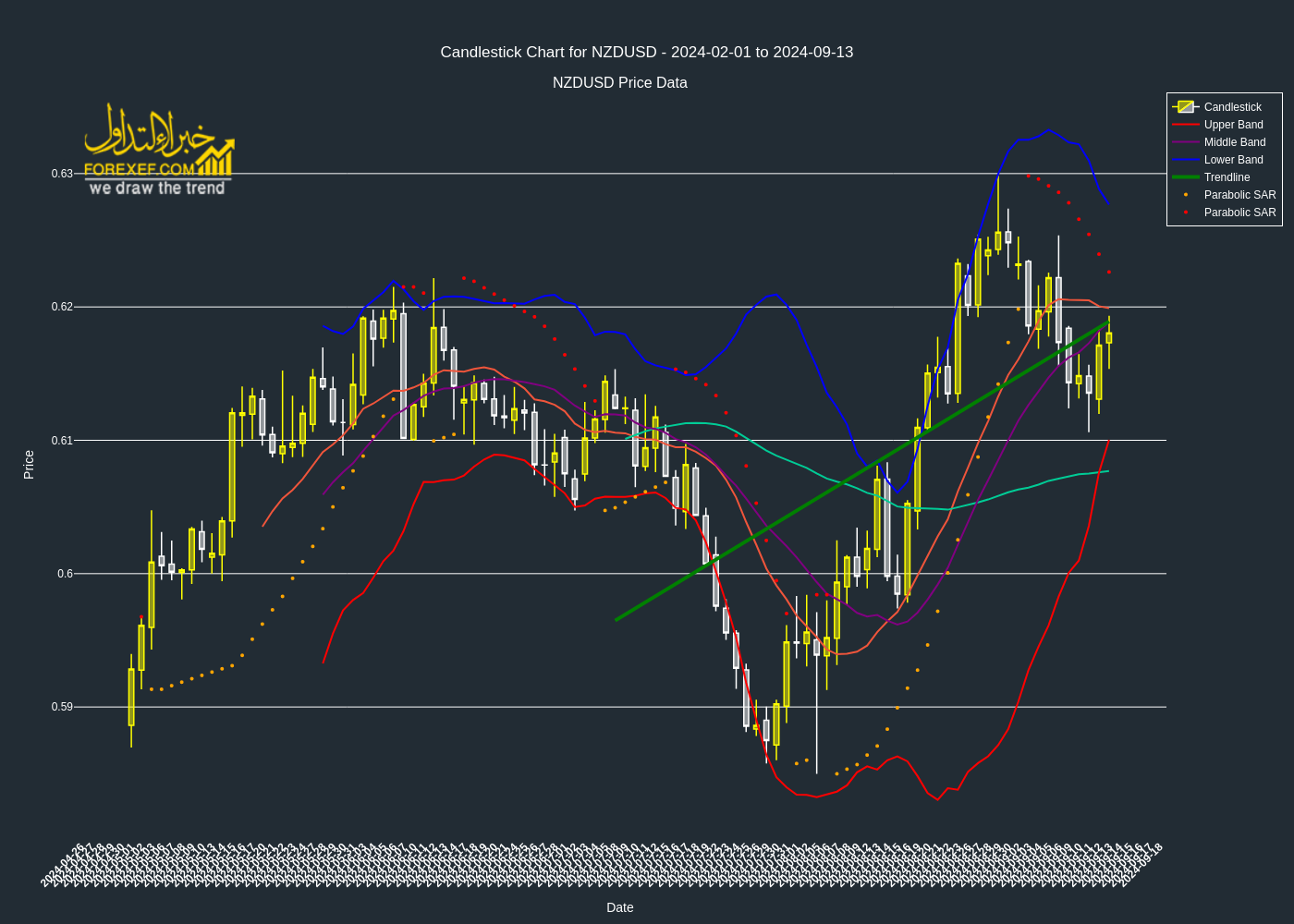This screenshot has width=1294, height=924.
Task: Hide the orange-dot Parabolic SAR legend entry
Action: 1224,195
